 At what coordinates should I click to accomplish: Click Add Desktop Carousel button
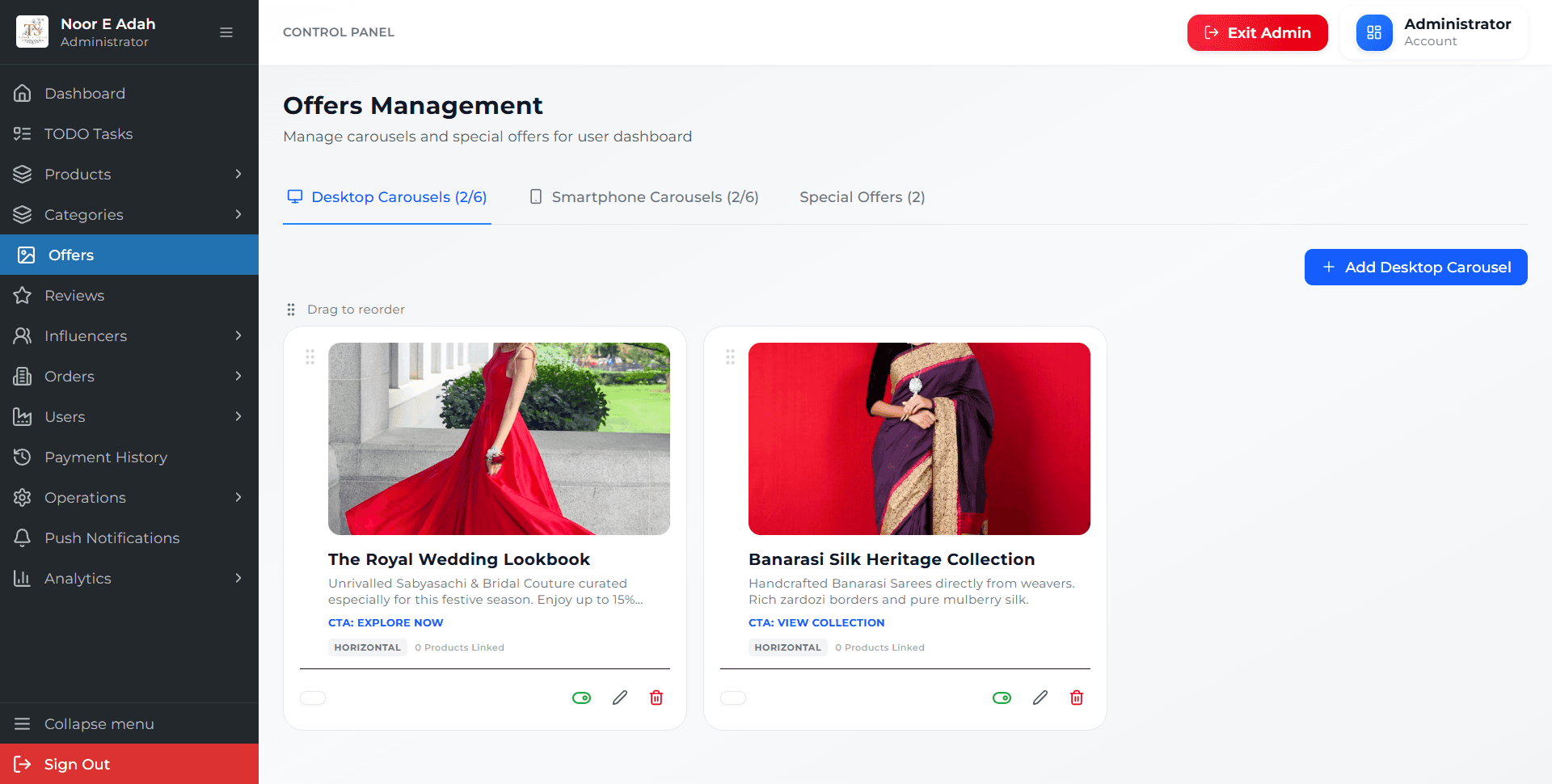[x=1416, y=267]
